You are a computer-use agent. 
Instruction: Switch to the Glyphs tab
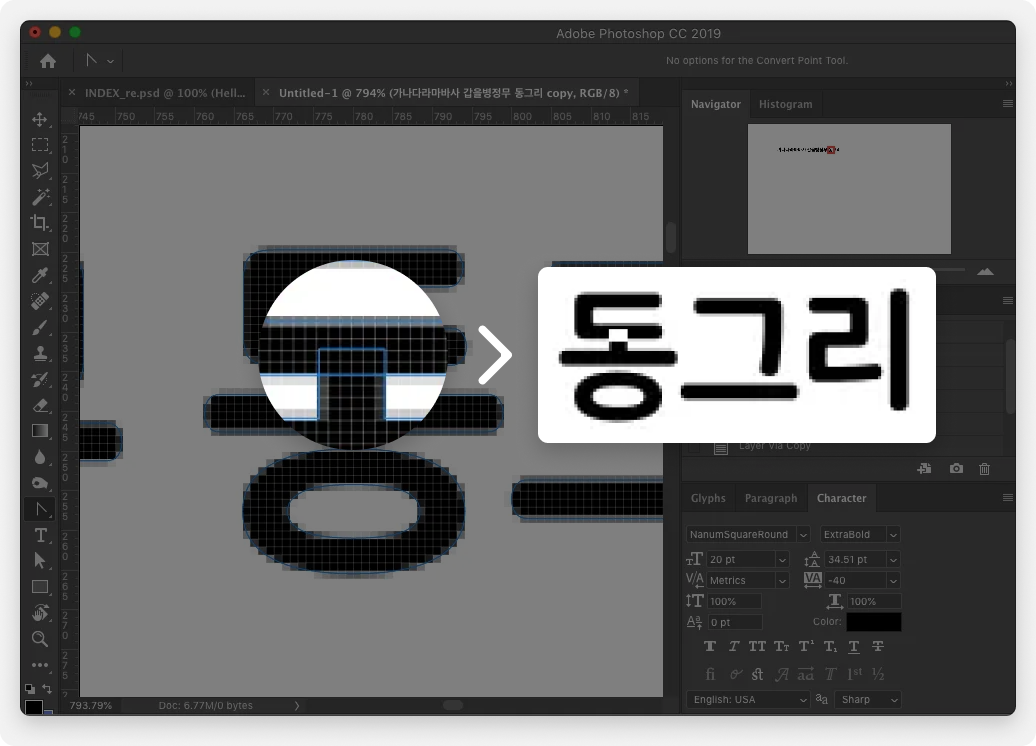click(708, 498)
